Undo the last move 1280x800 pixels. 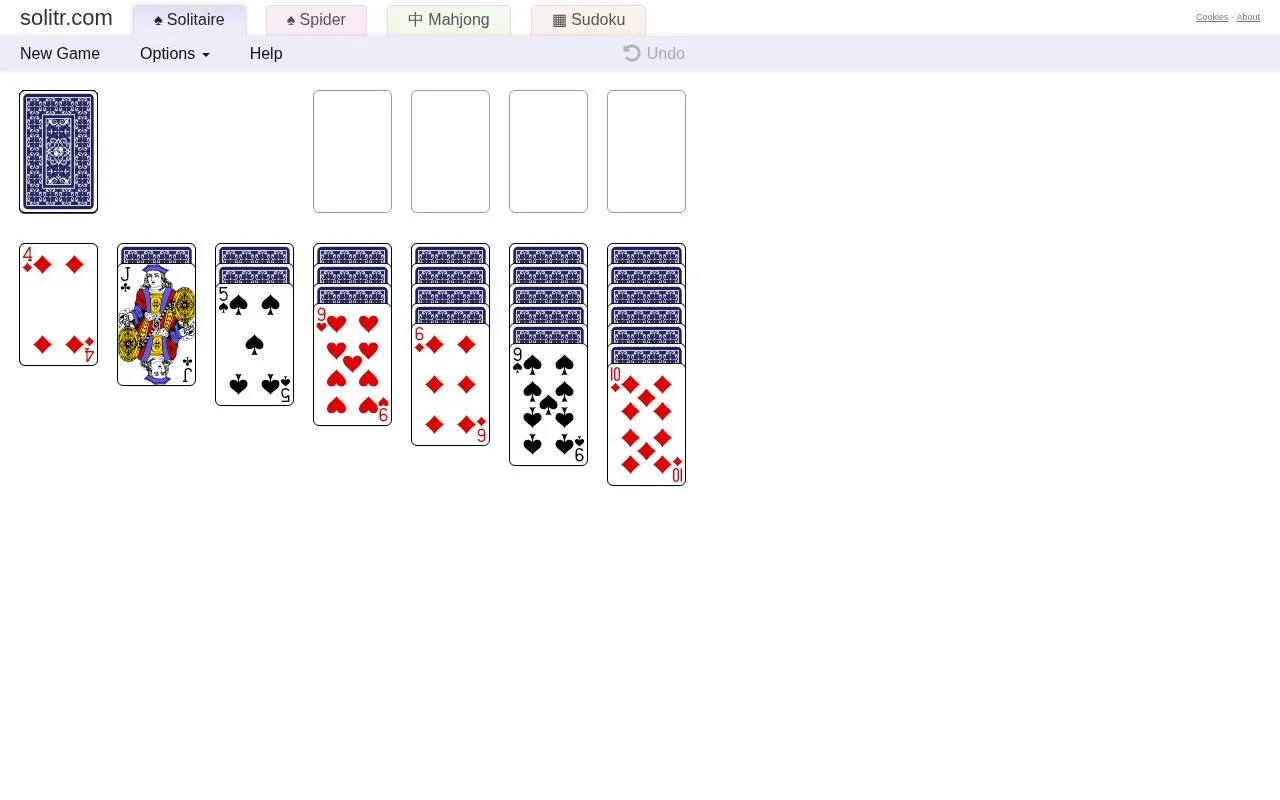(654, 54)
